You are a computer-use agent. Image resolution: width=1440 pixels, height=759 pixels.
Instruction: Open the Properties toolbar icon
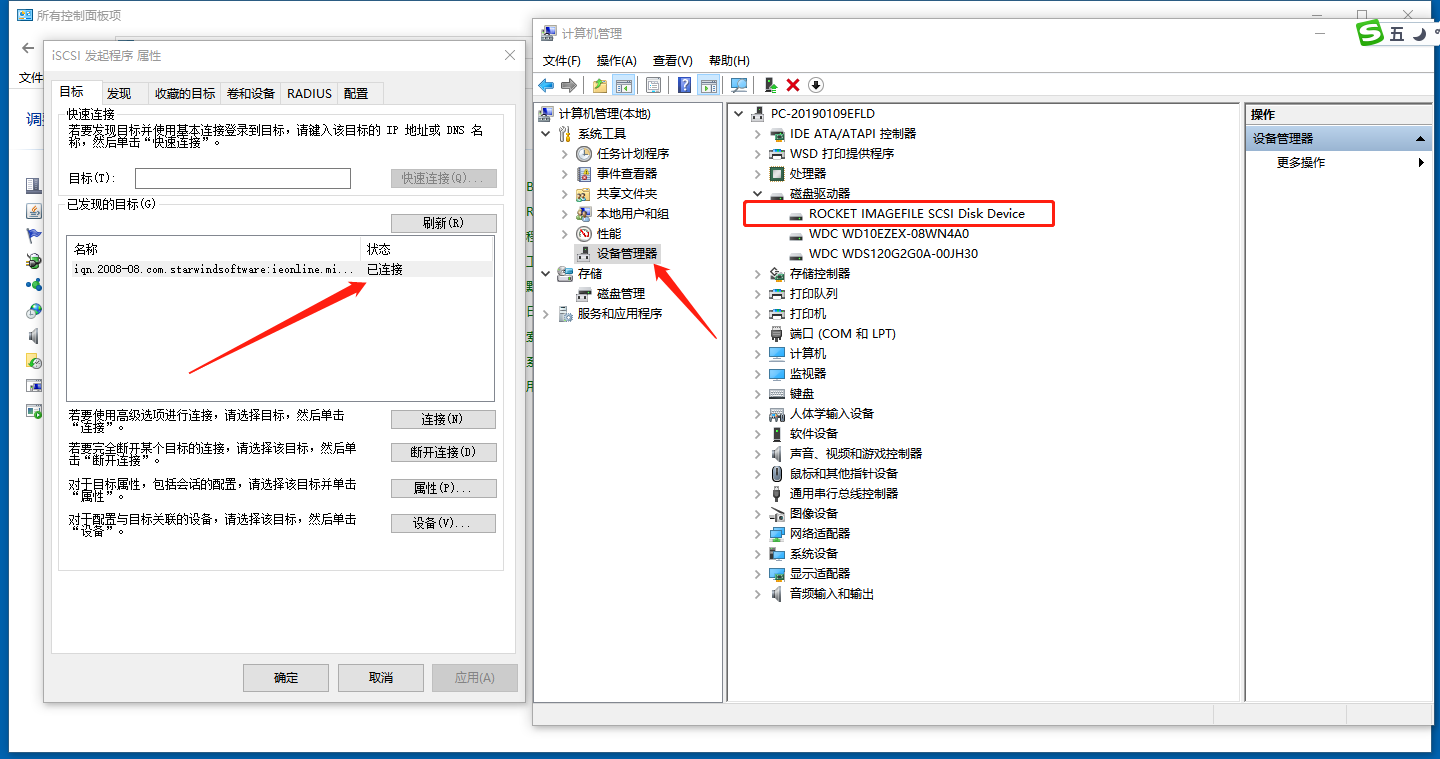tap(653, 85)
